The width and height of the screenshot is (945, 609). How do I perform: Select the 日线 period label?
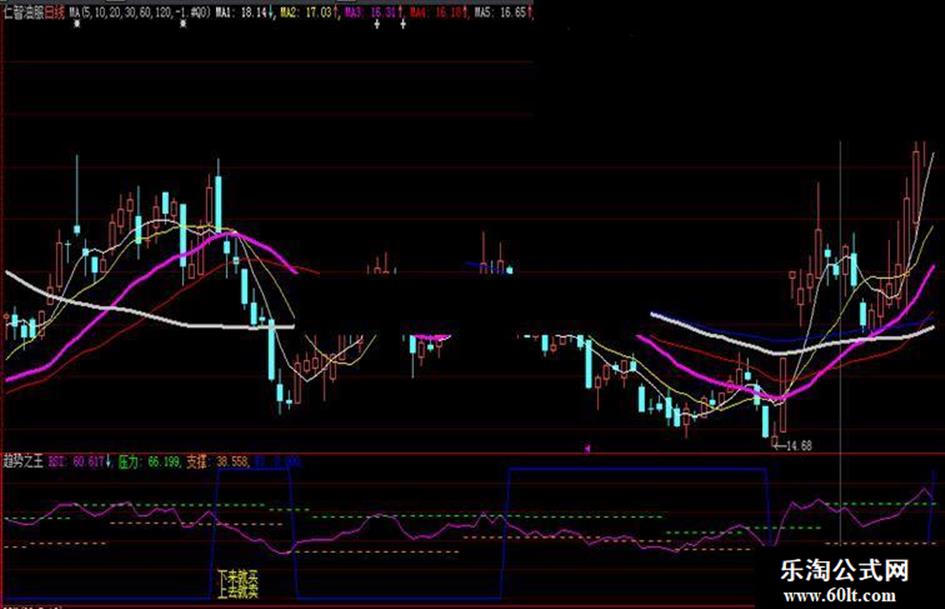point(55,12)
